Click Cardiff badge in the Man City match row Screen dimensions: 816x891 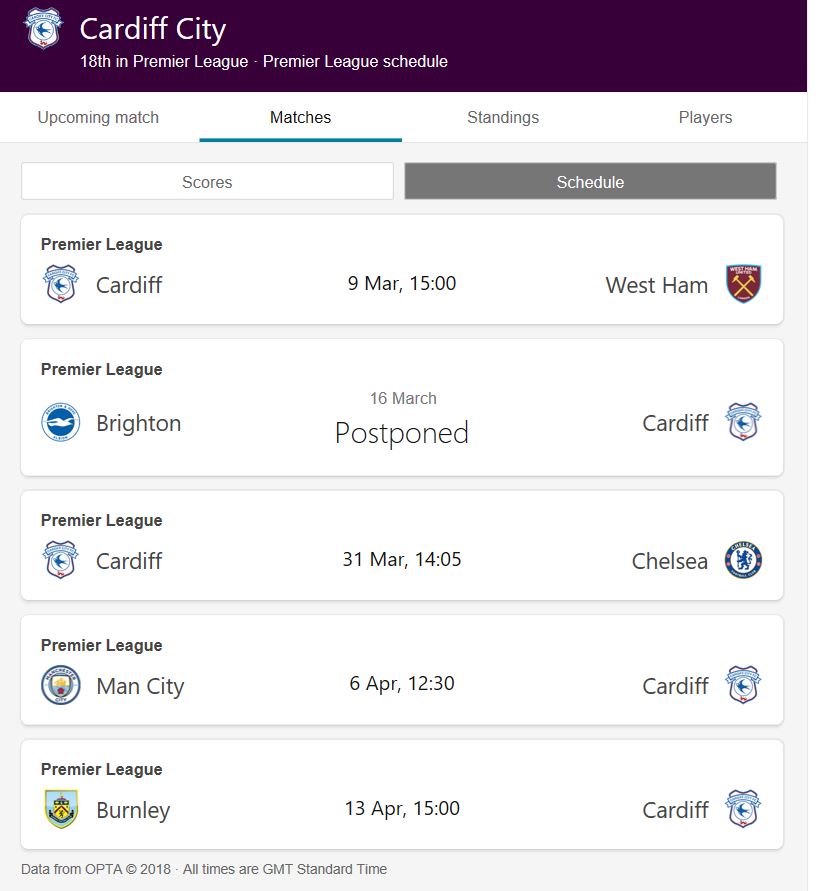tap(743, 685)
